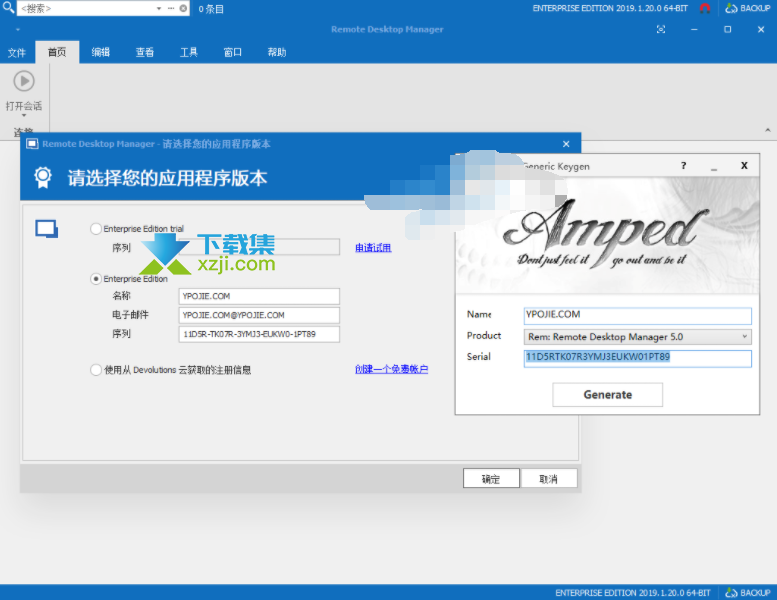Click the help question mark in Keygen

[684, 165]
